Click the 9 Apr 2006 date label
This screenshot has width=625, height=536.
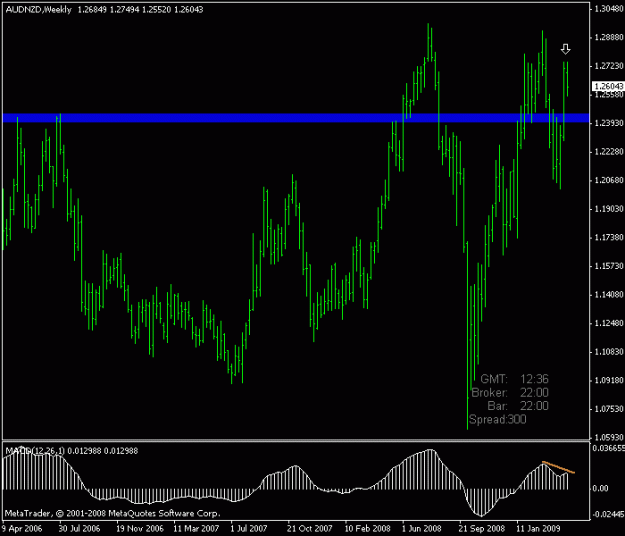[x=22, y=529]
